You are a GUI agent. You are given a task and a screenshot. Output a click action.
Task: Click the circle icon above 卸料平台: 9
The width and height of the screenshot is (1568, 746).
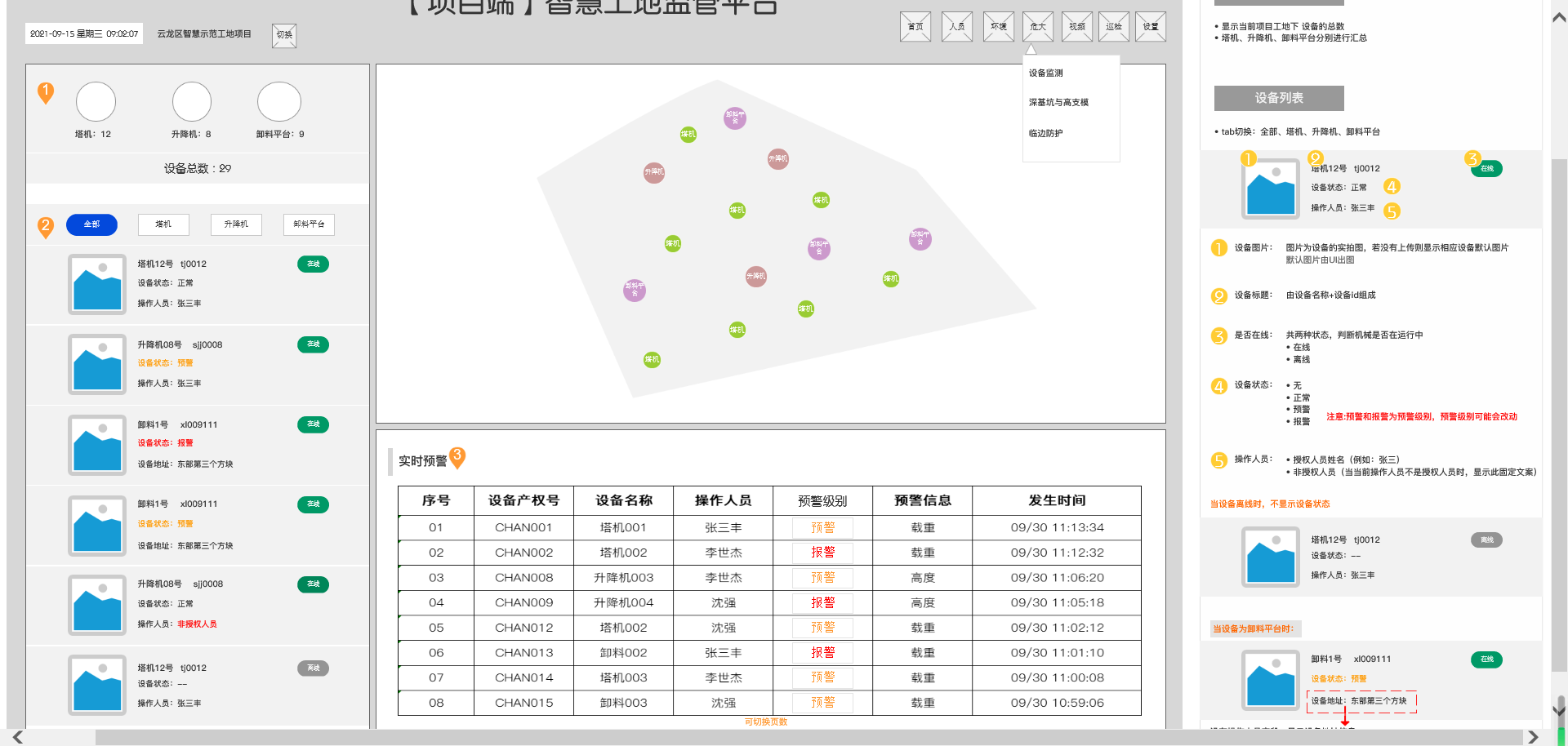click(279, 102)
